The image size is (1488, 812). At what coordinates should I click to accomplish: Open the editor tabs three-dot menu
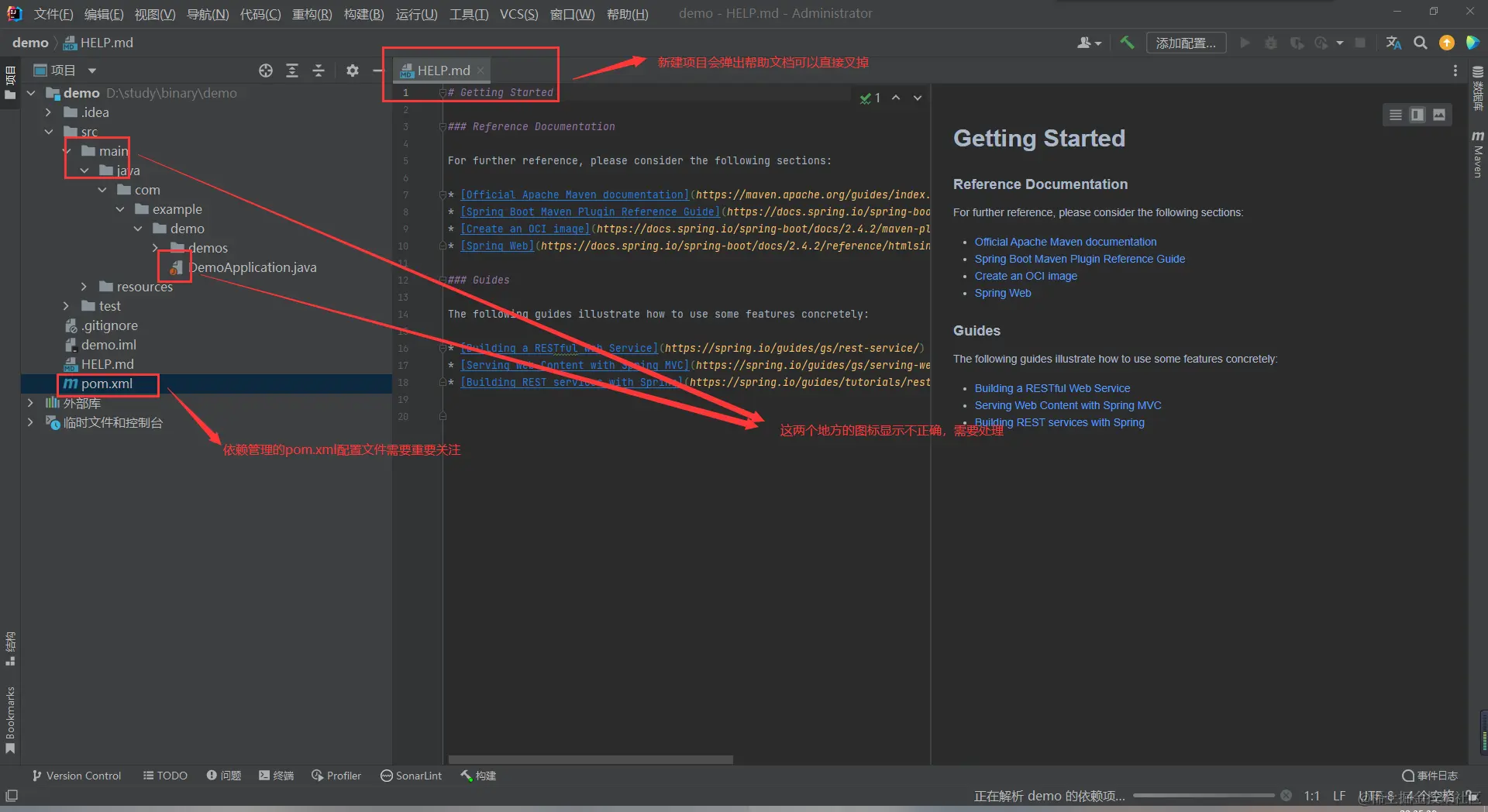tap(1455, 71)
